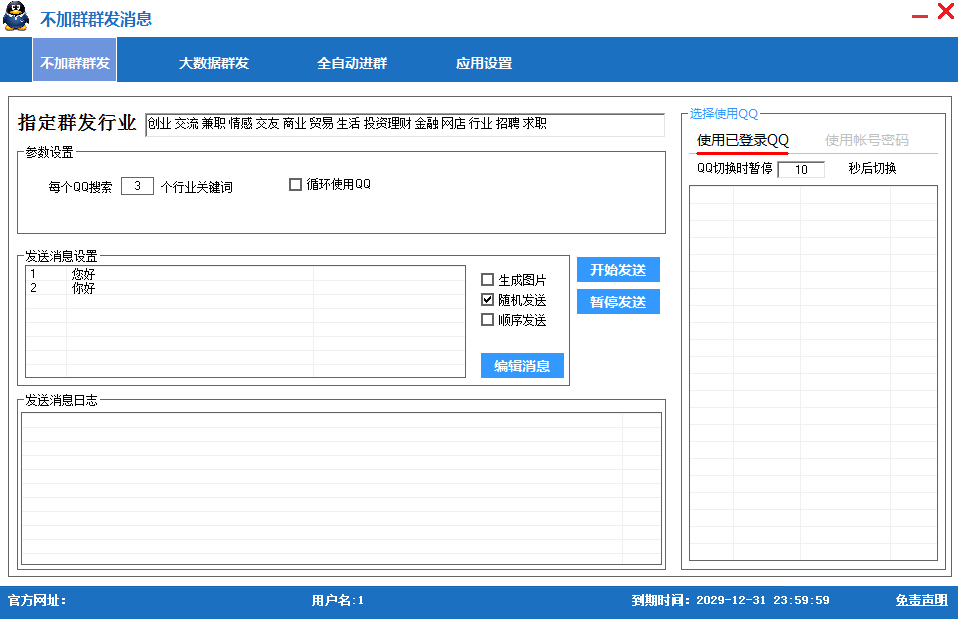
Task: Check the 顺序发送 option
Action: 488,320
